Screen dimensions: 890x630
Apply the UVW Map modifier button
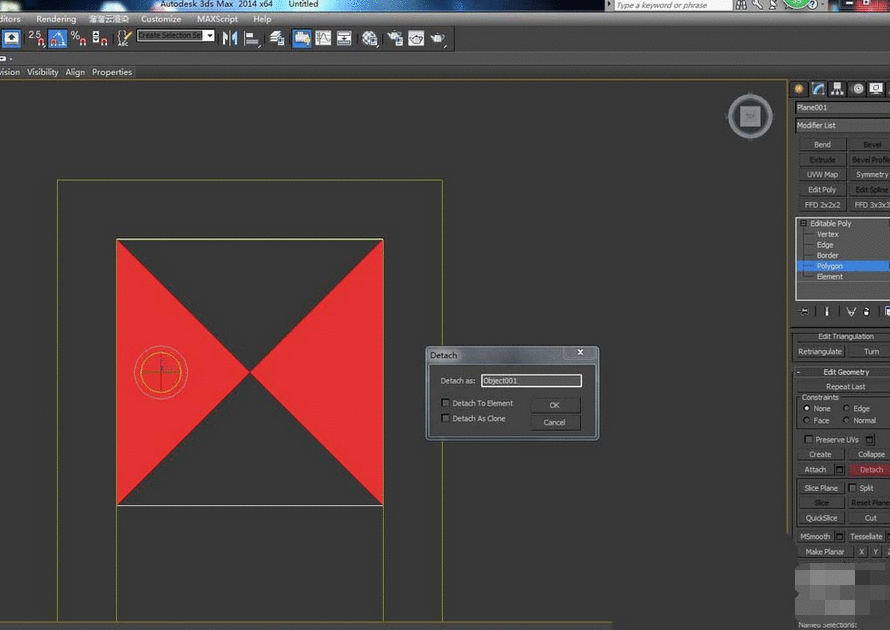[x=822, y=174]
